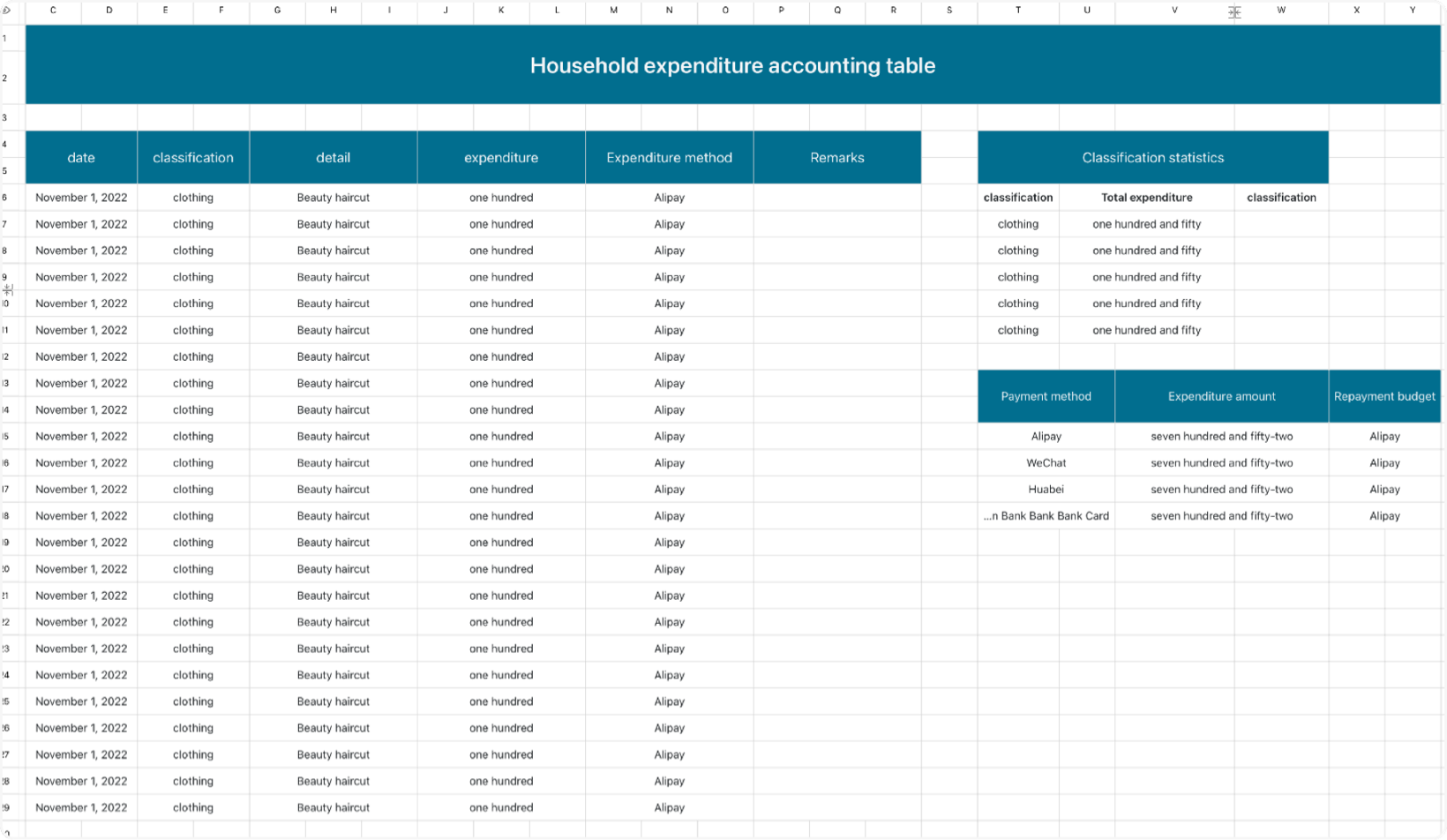Click 'classification' subheading under column W
Image resolution: width=1447 pixels, height=840 pixels.
1281,198
